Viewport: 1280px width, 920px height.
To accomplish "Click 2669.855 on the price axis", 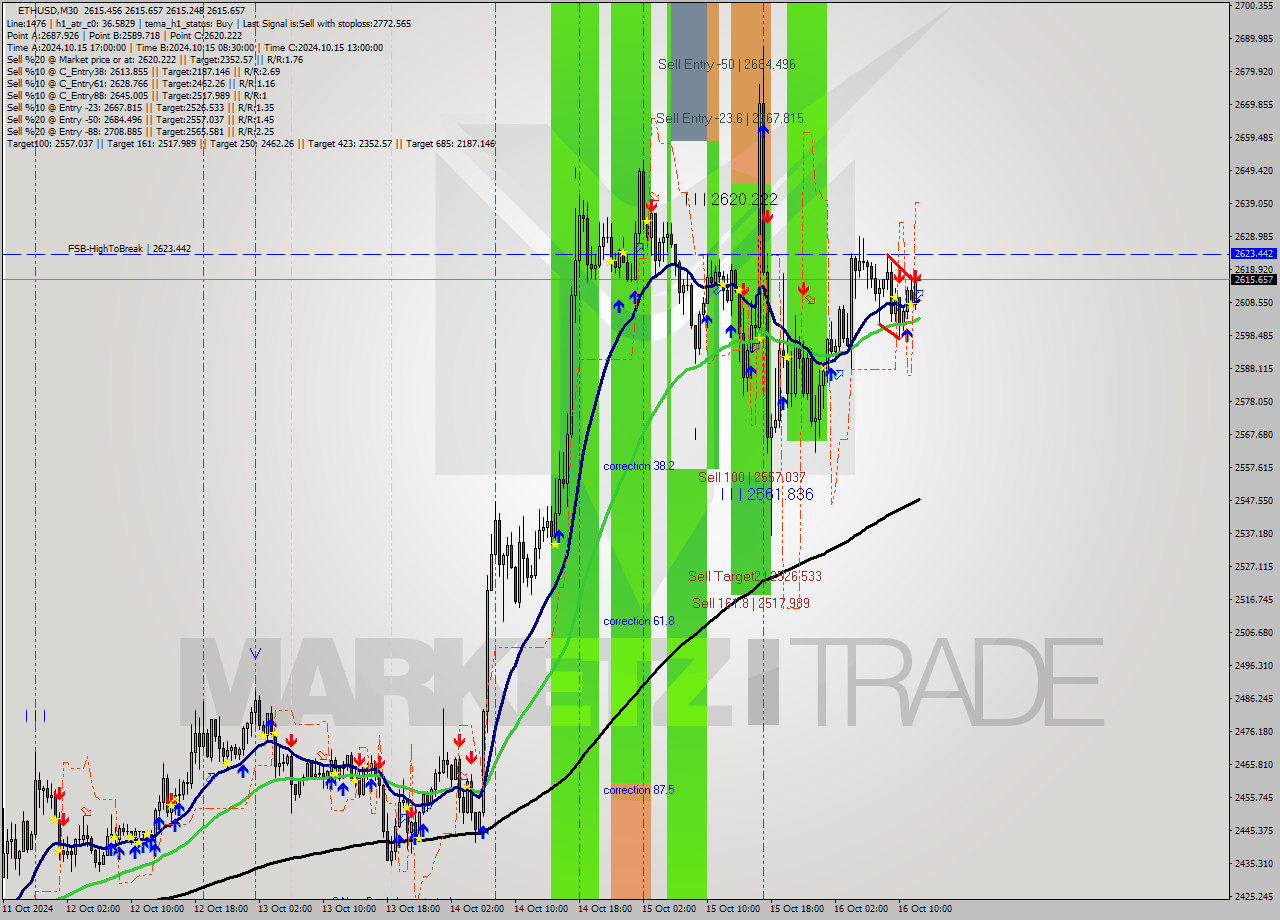I will (1254, 105).
